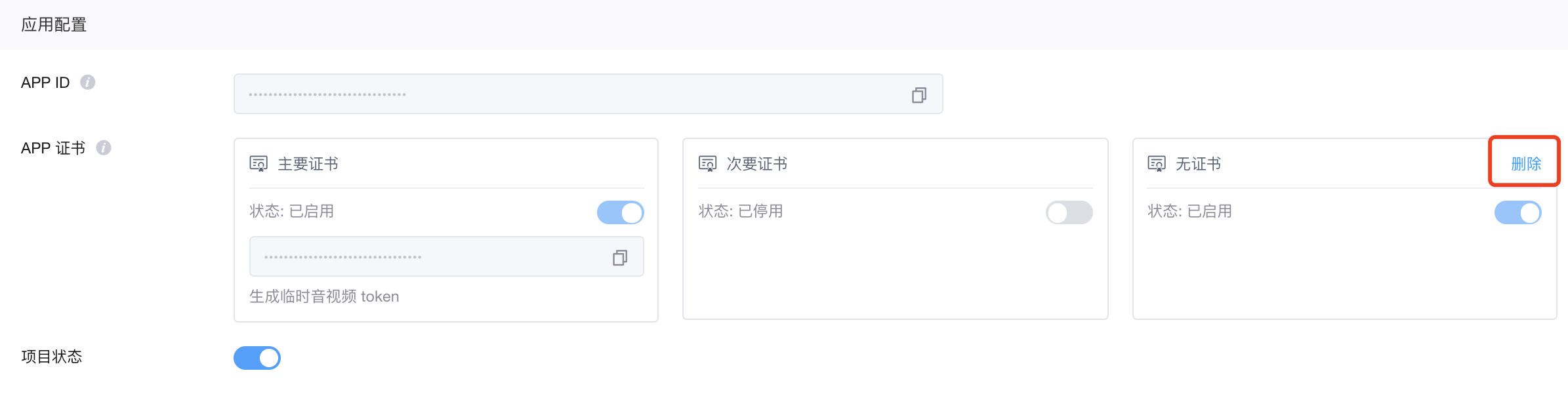Select the 主要证书 card title

click(x=308, y=163)
